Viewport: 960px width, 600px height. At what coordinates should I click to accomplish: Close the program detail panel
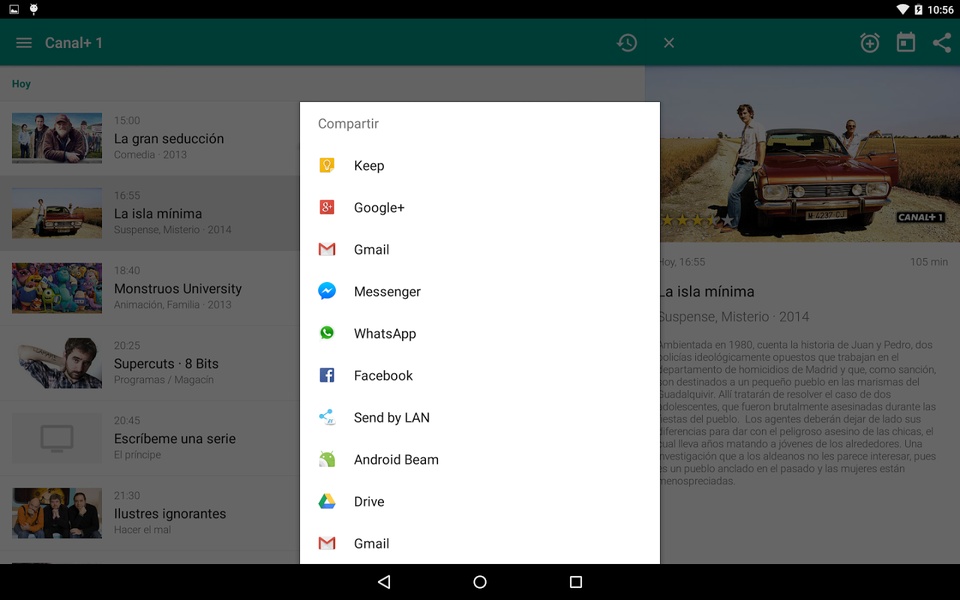[669, 43]
